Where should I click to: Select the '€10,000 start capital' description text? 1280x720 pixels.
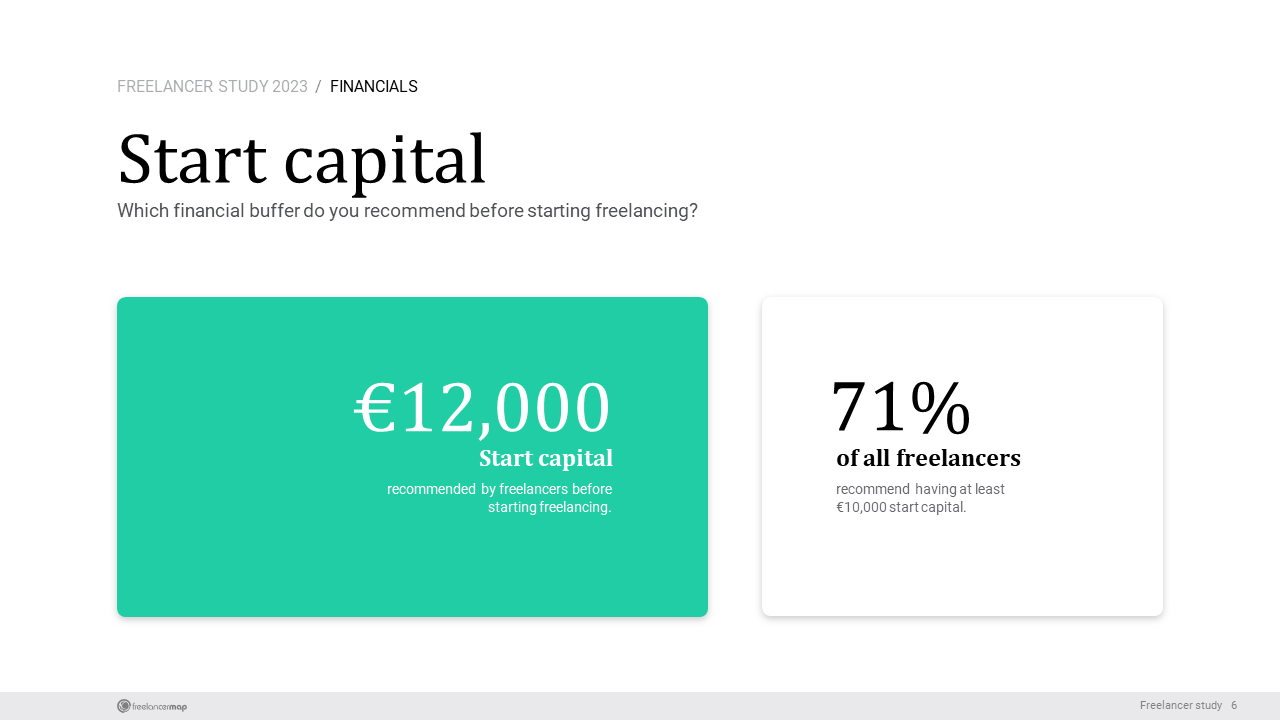920,498
